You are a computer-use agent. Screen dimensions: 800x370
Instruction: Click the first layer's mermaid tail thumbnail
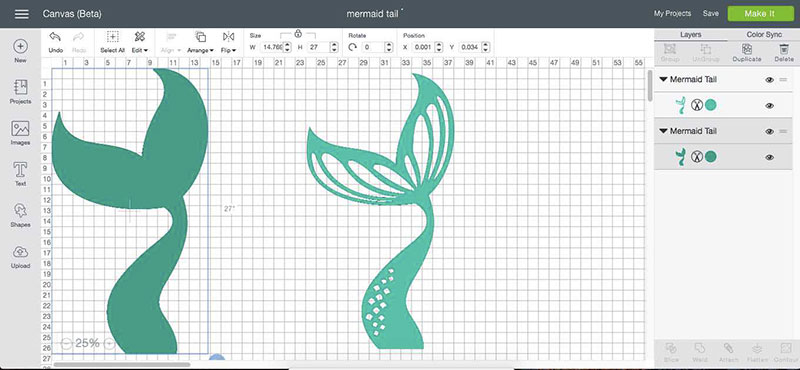(x=680, y=106)
